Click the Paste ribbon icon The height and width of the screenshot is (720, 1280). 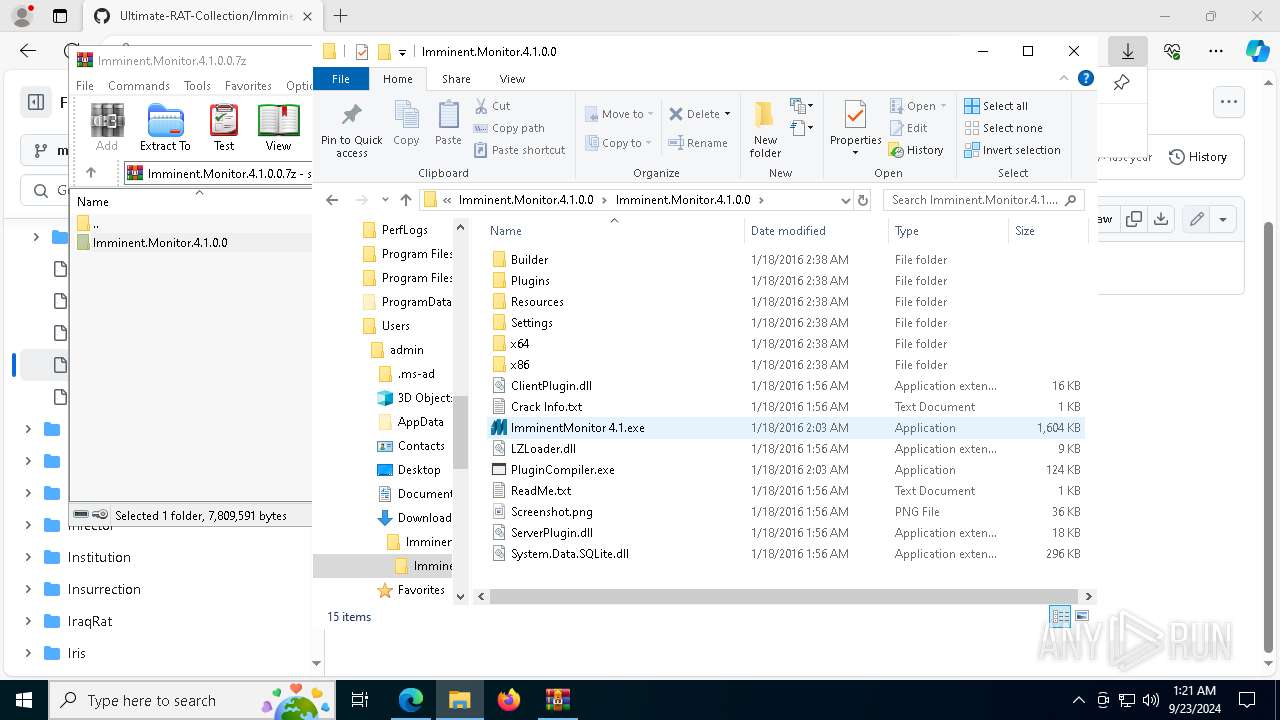[448, 123]
